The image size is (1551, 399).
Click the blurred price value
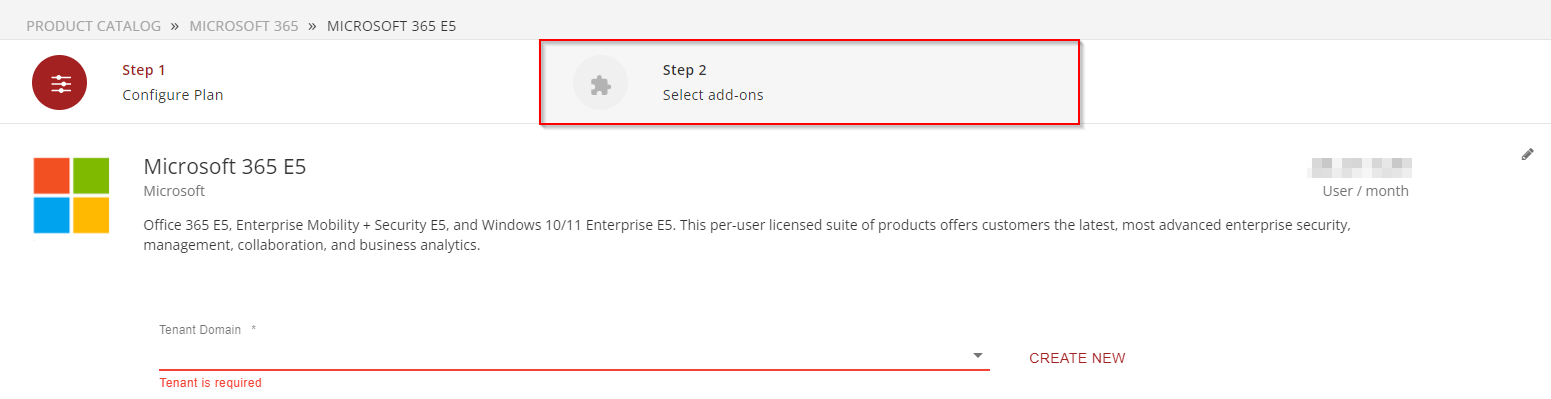pos(1360,166)
